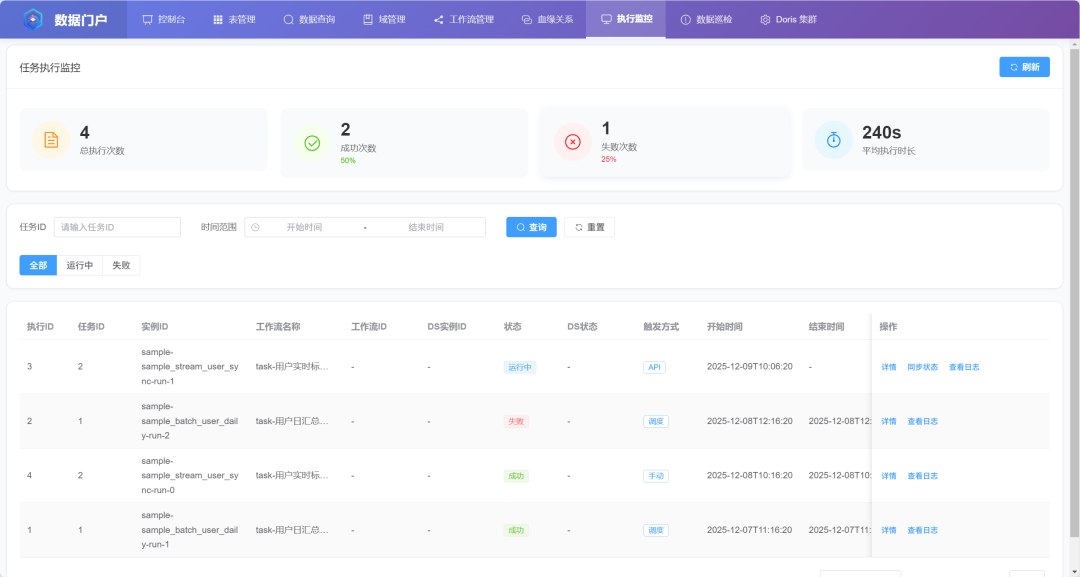Screen dimensions: 1080x577
Task: Switch to the 域管理 tab
Action: coord(384,19)
